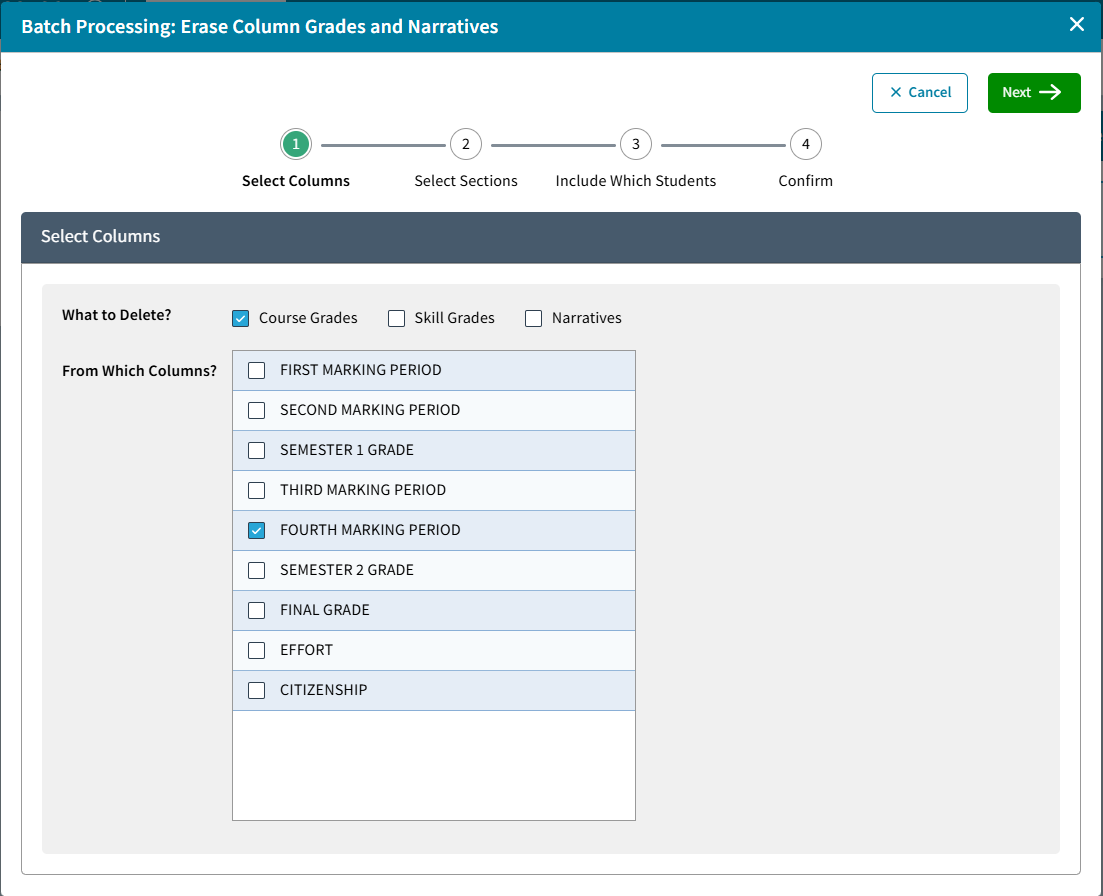This screenshot has height=896, width=1103.
Task: Check THIRD MARKING PERIOD column
Action: point(257,490)
